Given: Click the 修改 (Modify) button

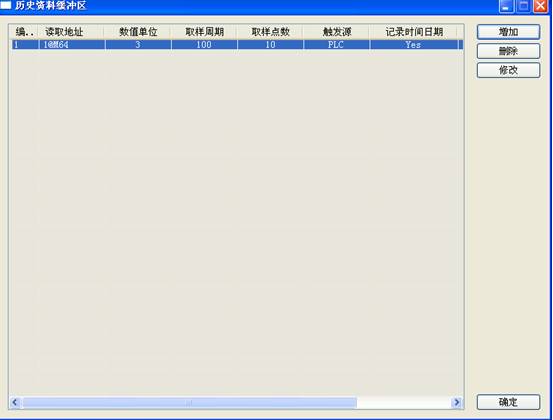Looking at the screenshot, I should pyautogui.click(x=508, y=70).
